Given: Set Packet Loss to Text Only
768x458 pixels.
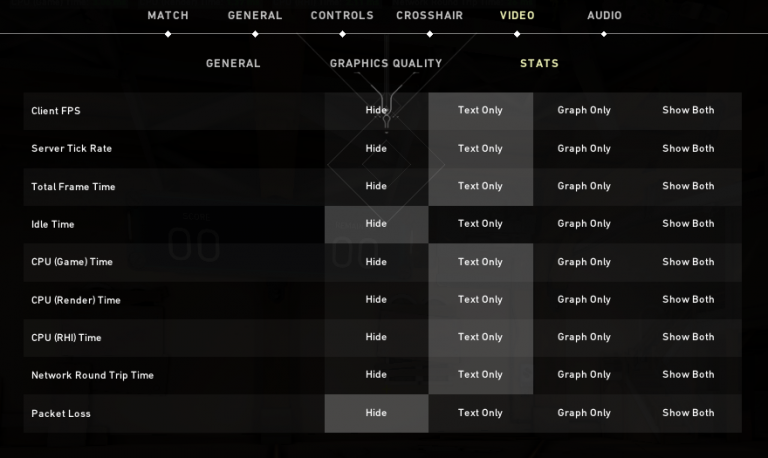Looking at the screenshot, I should 480,413.
